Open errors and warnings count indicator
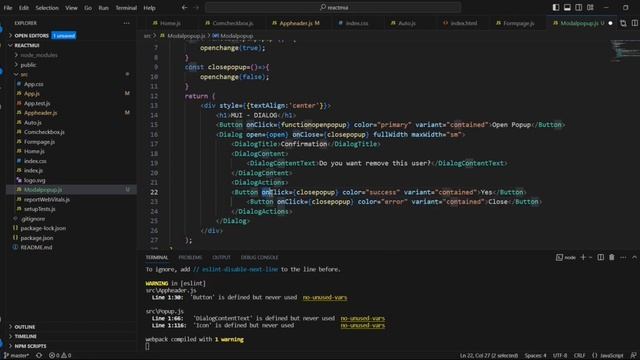This screenshot has height=360, width=640. pos(60,356)
